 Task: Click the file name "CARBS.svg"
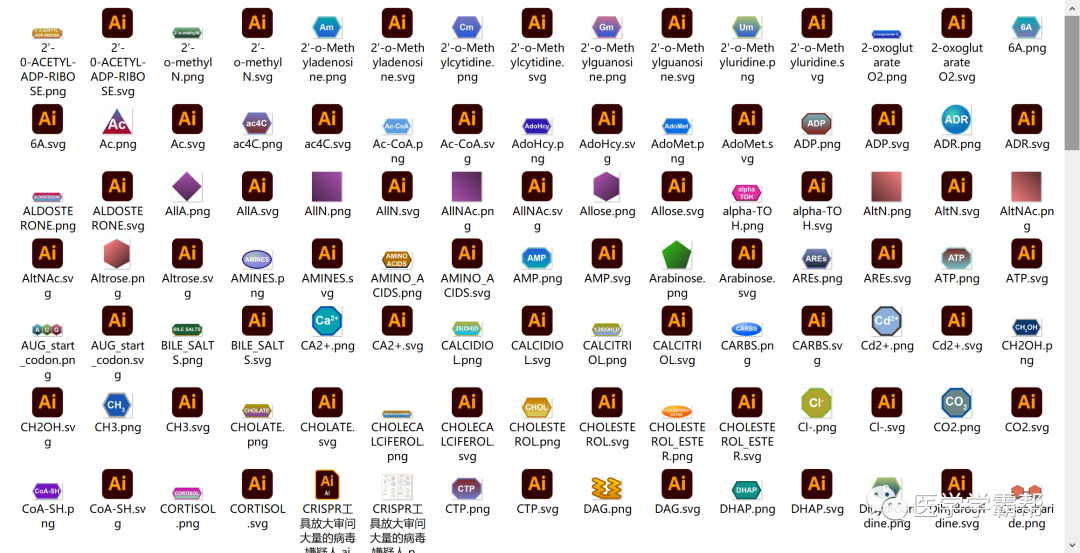816,353
